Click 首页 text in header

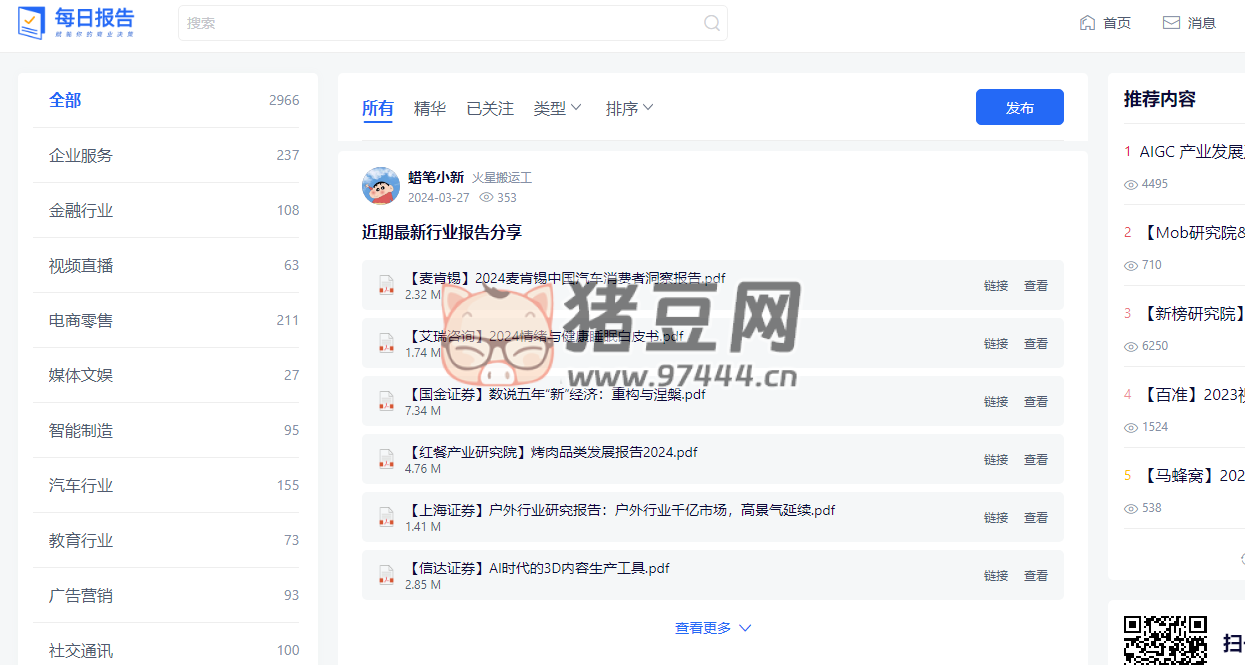pyautogui.click(x=1117, y=23)
